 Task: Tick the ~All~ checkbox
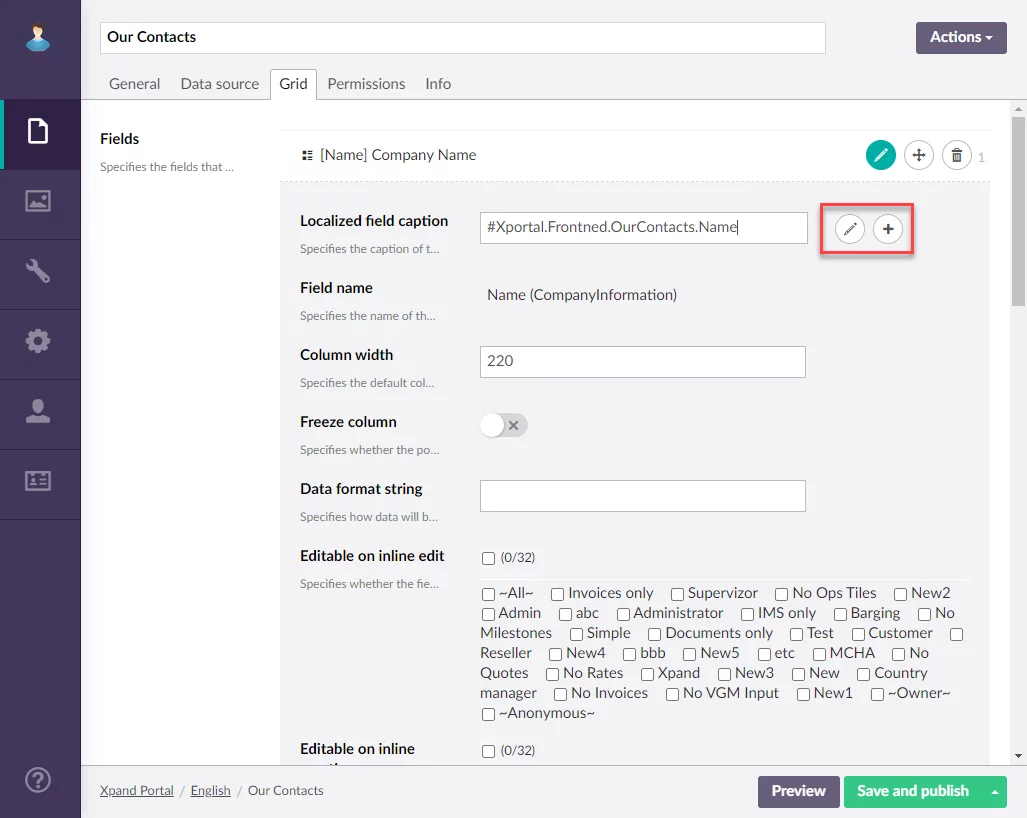click(488, 594)
